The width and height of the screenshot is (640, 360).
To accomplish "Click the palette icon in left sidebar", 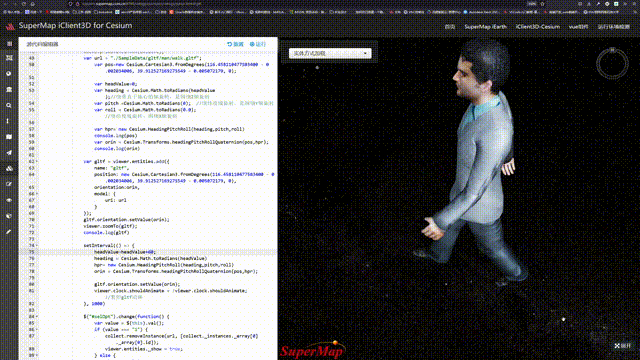I will point(9,216).
